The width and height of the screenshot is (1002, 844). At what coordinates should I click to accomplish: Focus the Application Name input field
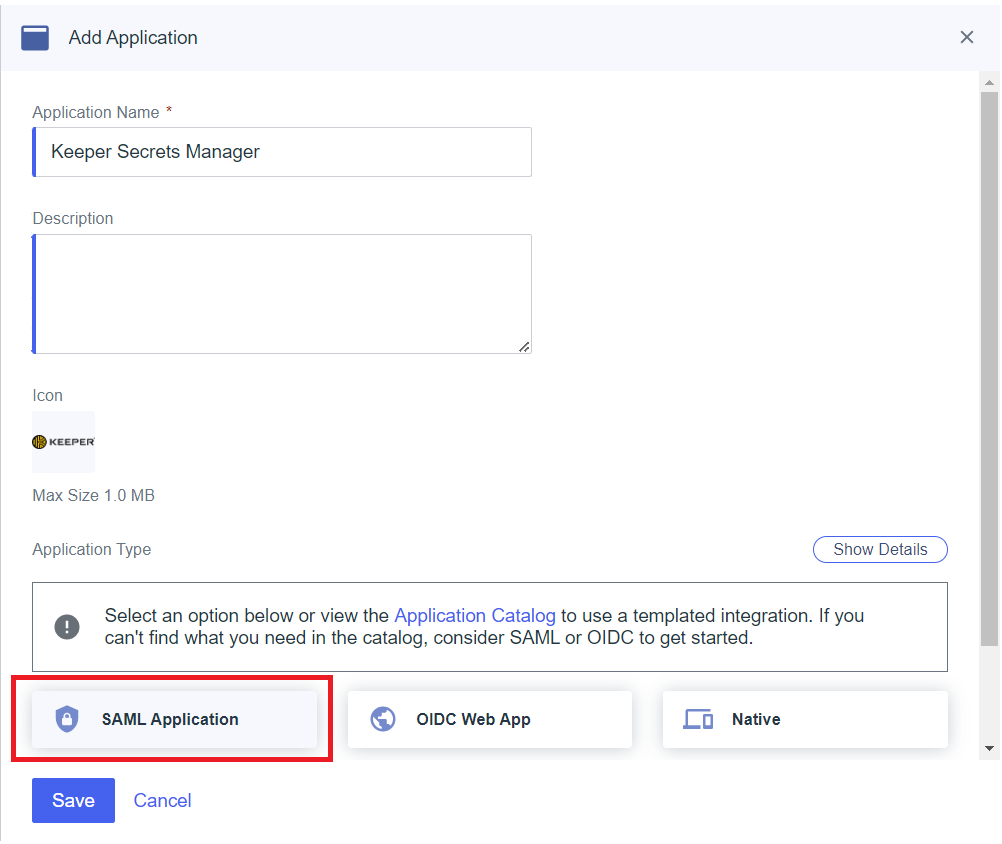click(282, 152)
